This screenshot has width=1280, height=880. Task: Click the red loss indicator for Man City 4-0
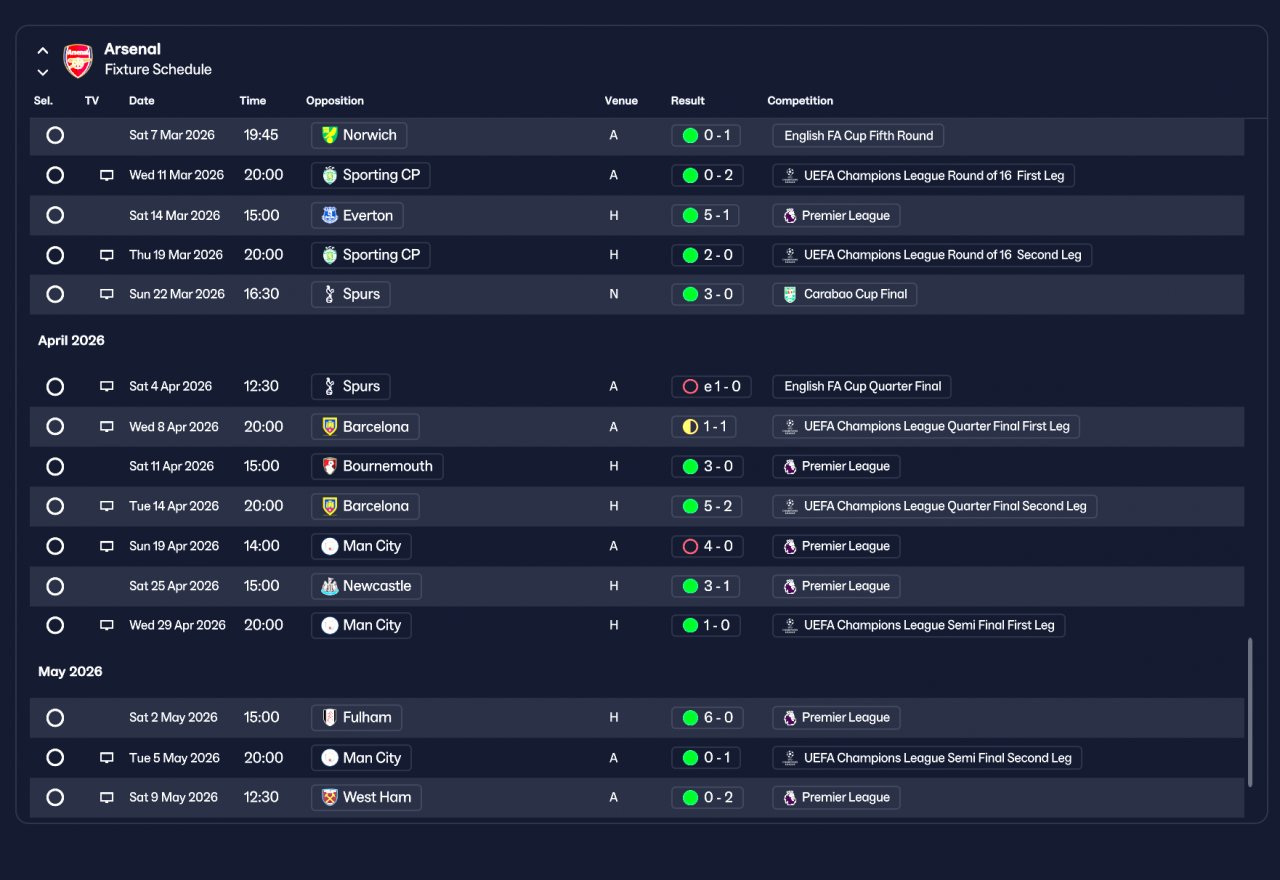pos(690,546)
